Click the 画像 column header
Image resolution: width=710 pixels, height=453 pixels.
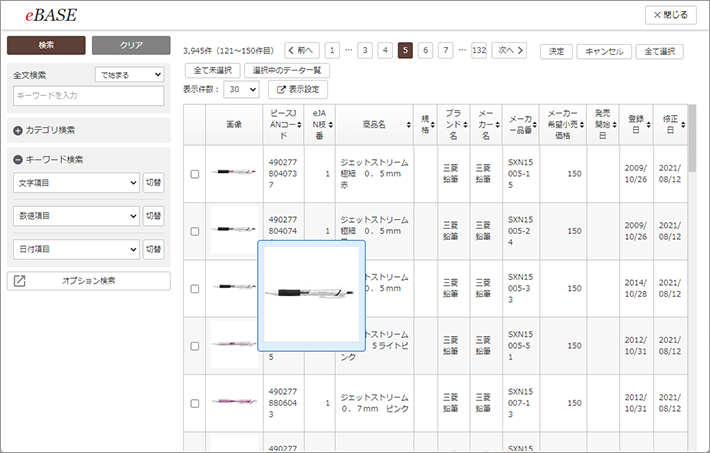click(234, 125)
